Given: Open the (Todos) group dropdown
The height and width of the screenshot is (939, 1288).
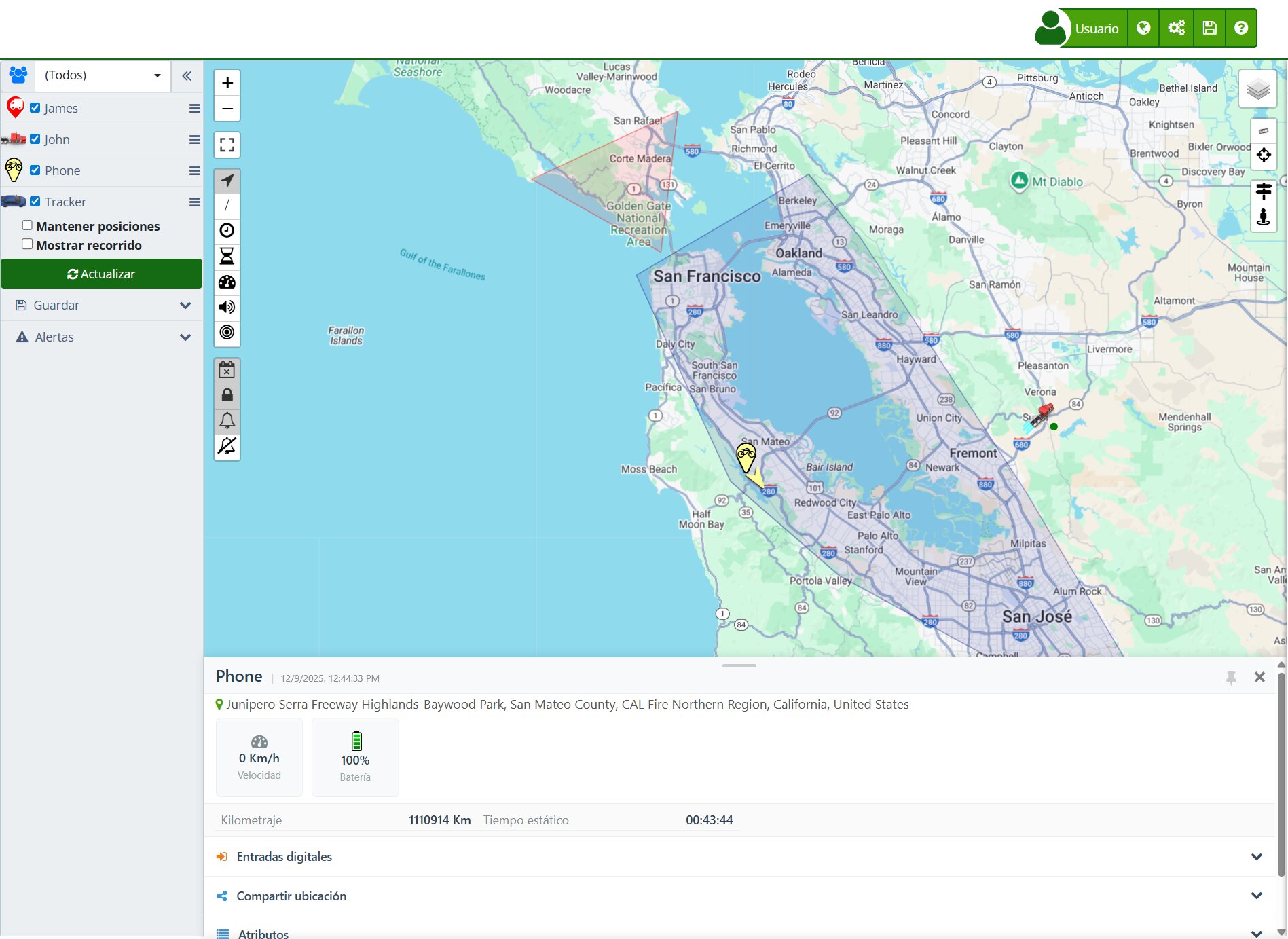Looking at the screenshot, I should pyautogui.click(x=102, y=75).
